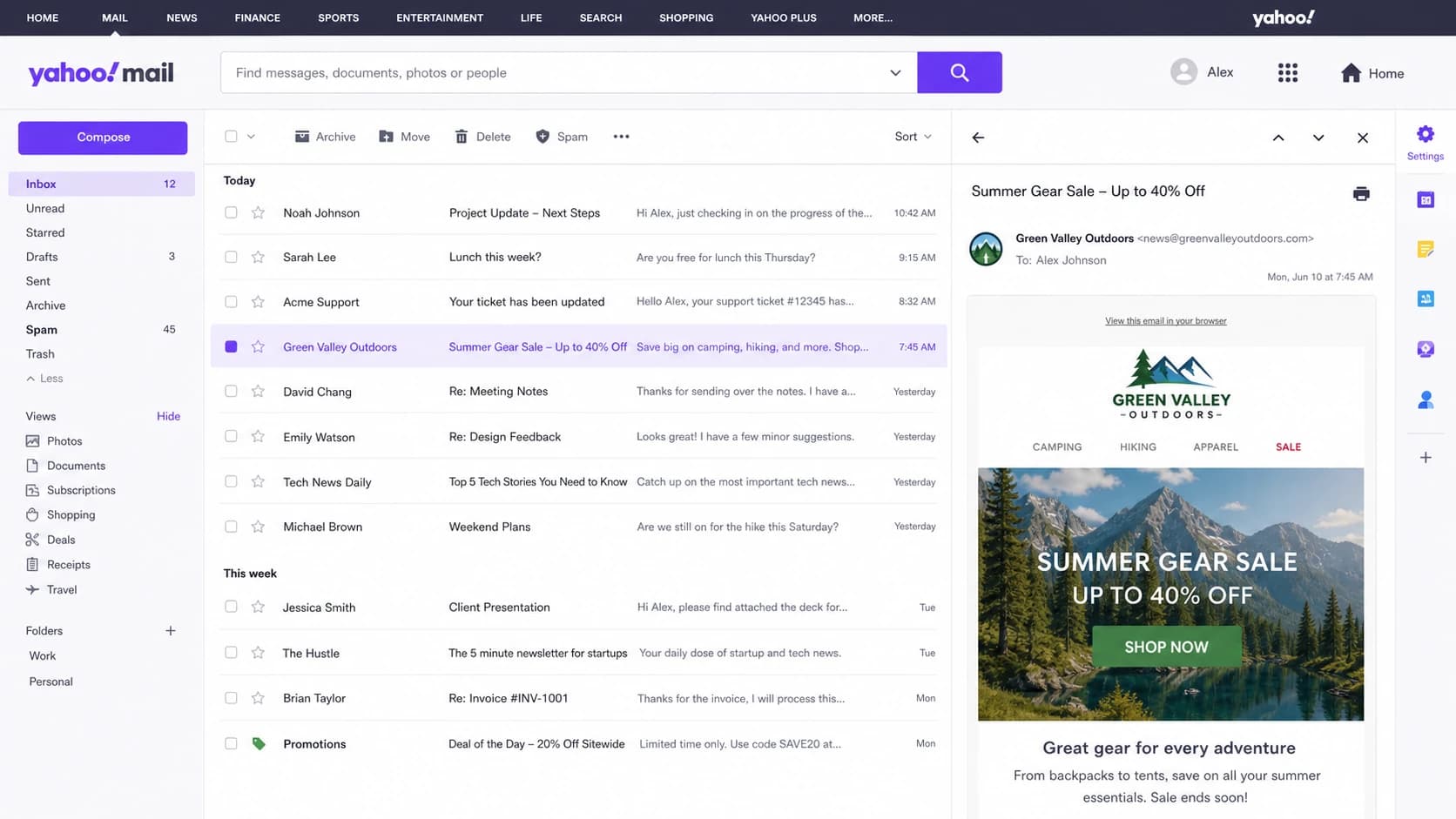1456x819 pixels.
Task: Open SPORTS in the top navigation
Action: tap(339, 17)
